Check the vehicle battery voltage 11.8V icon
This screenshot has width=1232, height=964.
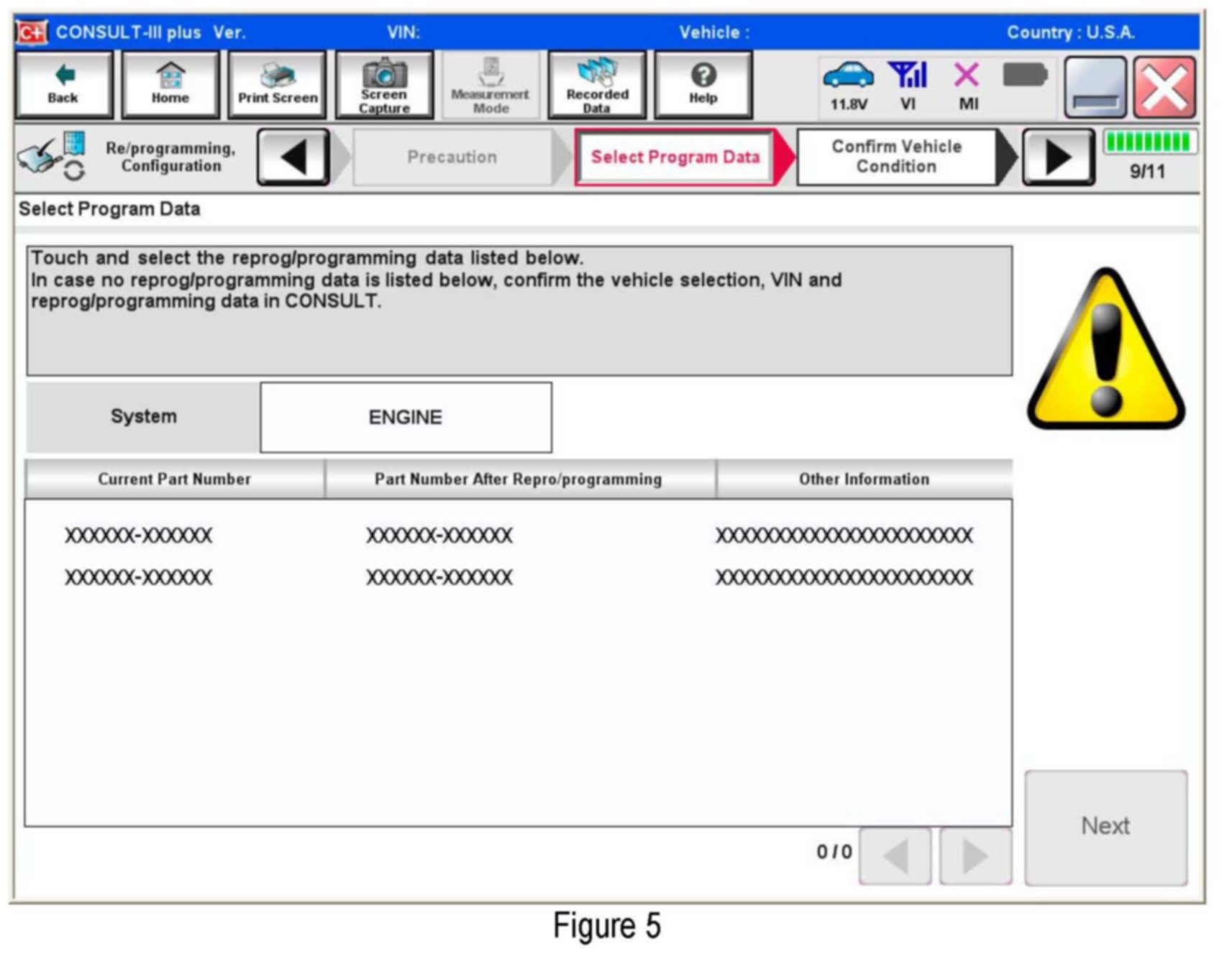point(849,85)
